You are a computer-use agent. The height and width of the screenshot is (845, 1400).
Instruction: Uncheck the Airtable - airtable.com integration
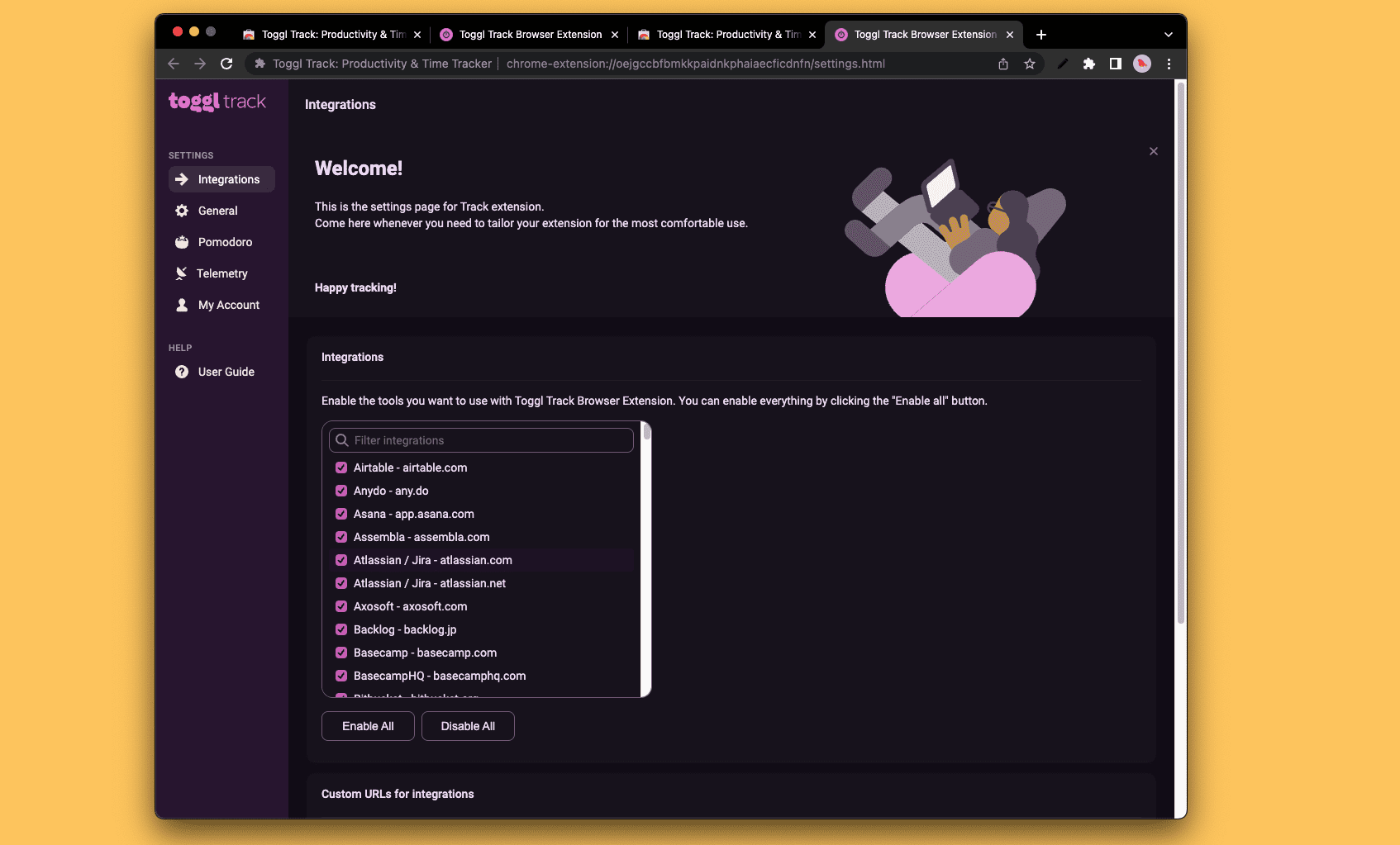point(341,468)
